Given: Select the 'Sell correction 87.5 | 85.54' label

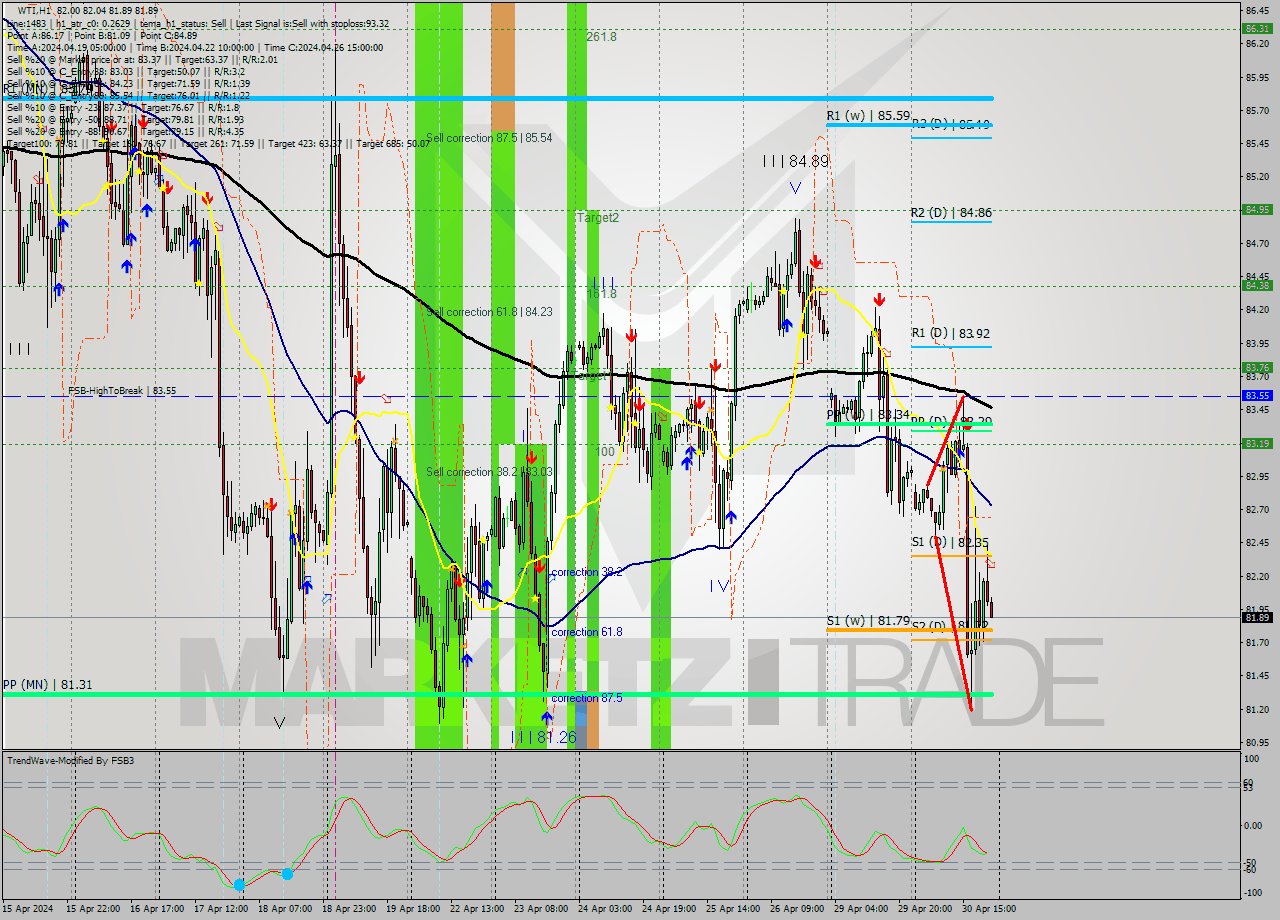Looking at the screenshot, I should coord(489,138).
